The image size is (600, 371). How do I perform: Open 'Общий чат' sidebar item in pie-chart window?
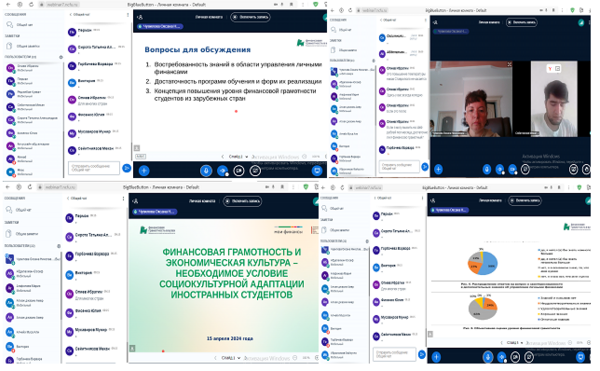[x=334, y=208]
